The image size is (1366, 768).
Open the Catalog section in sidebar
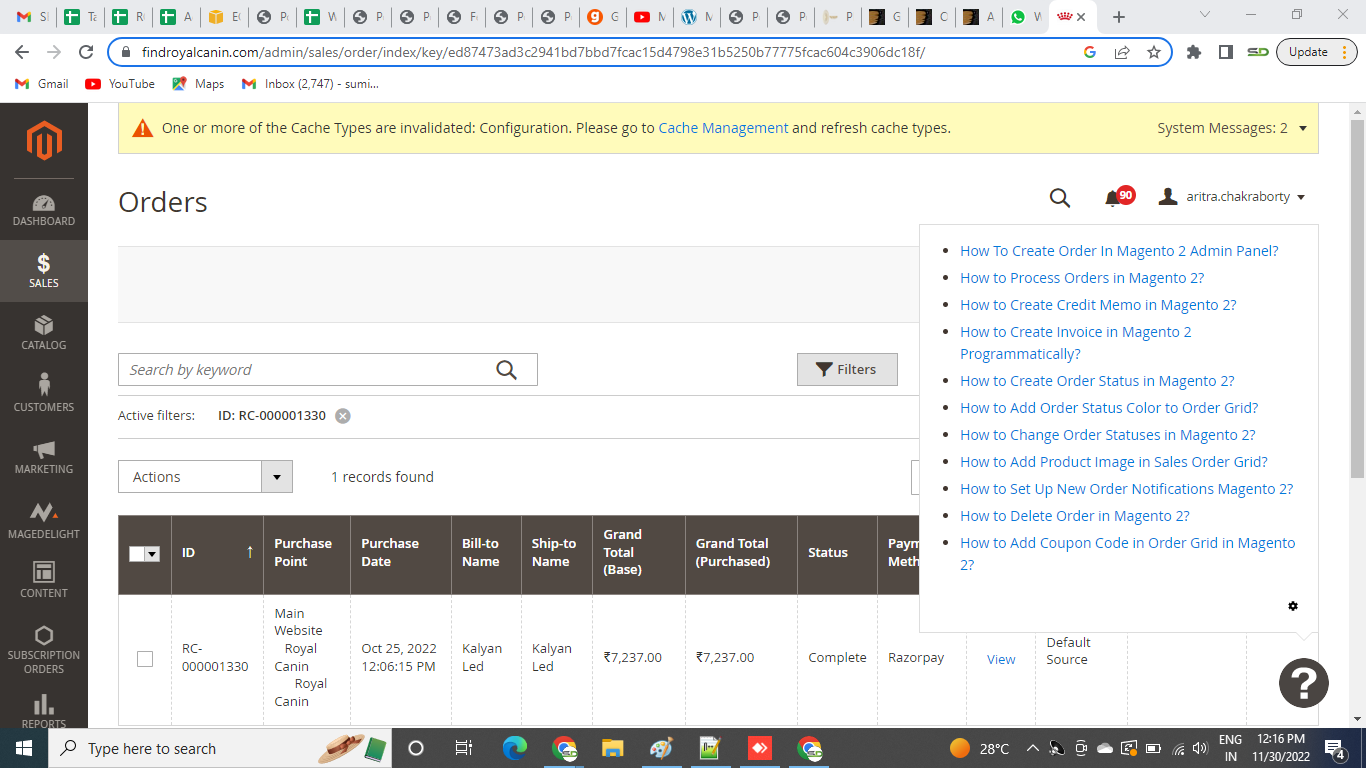[x=43, y=333]
